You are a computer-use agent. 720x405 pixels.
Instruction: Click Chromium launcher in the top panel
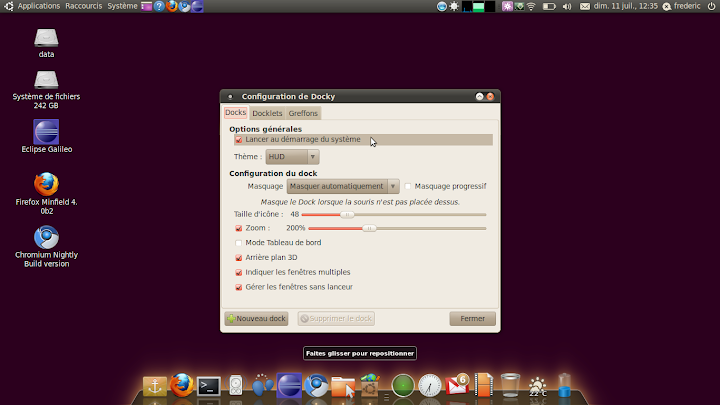tap(185, 6)
